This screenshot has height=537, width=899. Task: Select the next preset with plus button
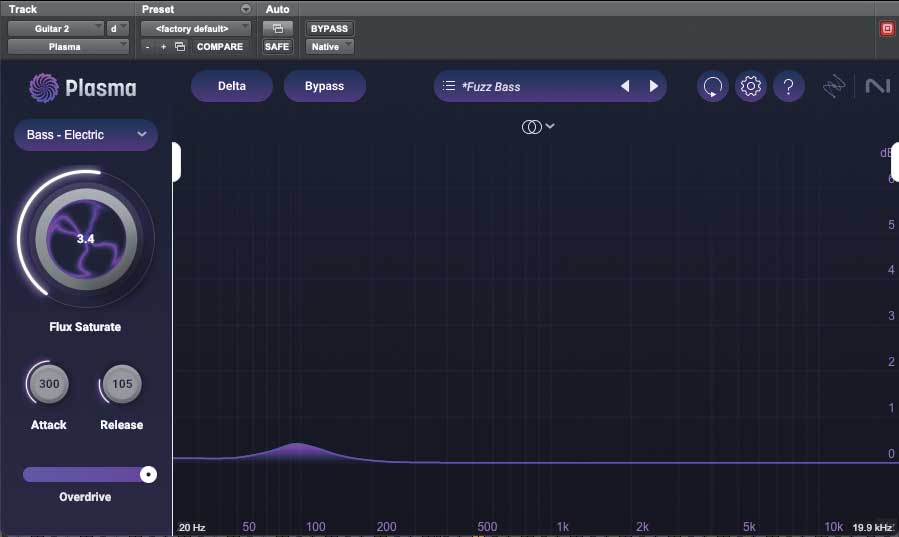(163, 46)
